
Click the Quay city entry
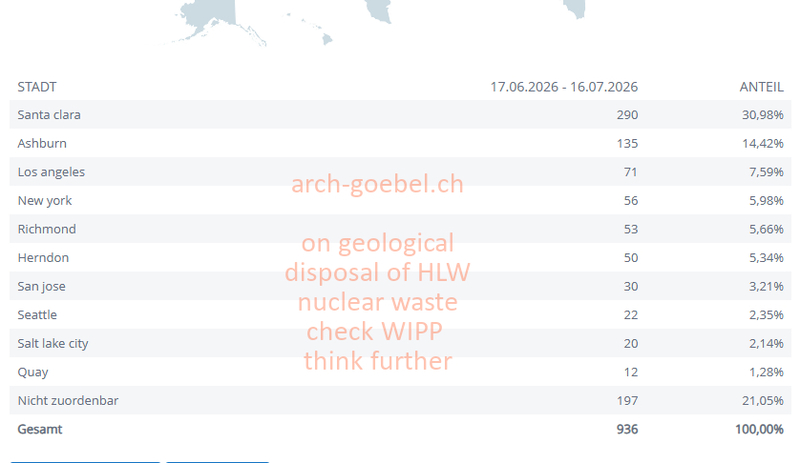(x=33, y=372)
